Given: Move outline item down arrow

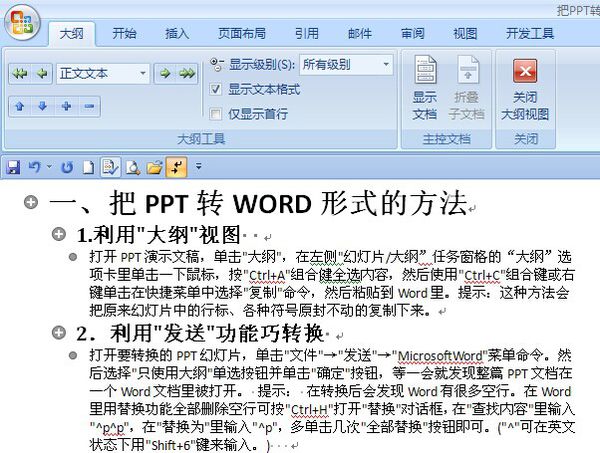Looking at the screenshot, I should (x=43, y=106).
